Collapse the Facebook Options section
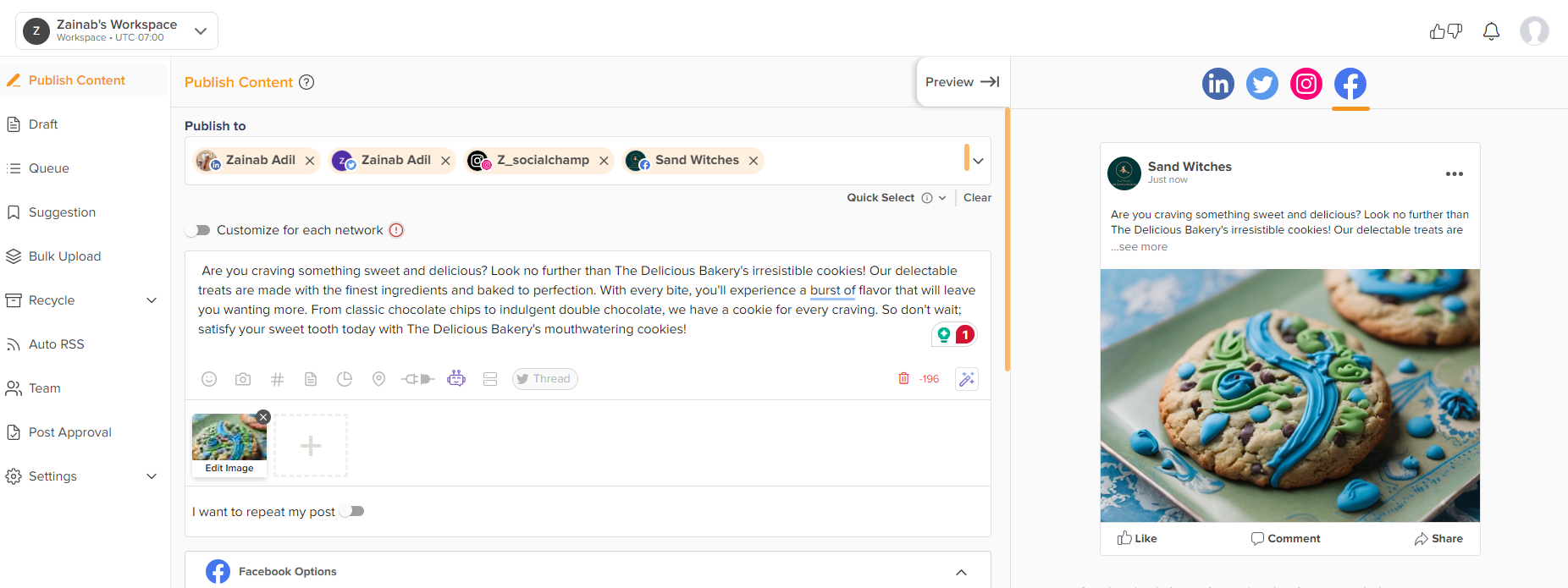This screenshot has height=588, width=1568. click(961, 572)
